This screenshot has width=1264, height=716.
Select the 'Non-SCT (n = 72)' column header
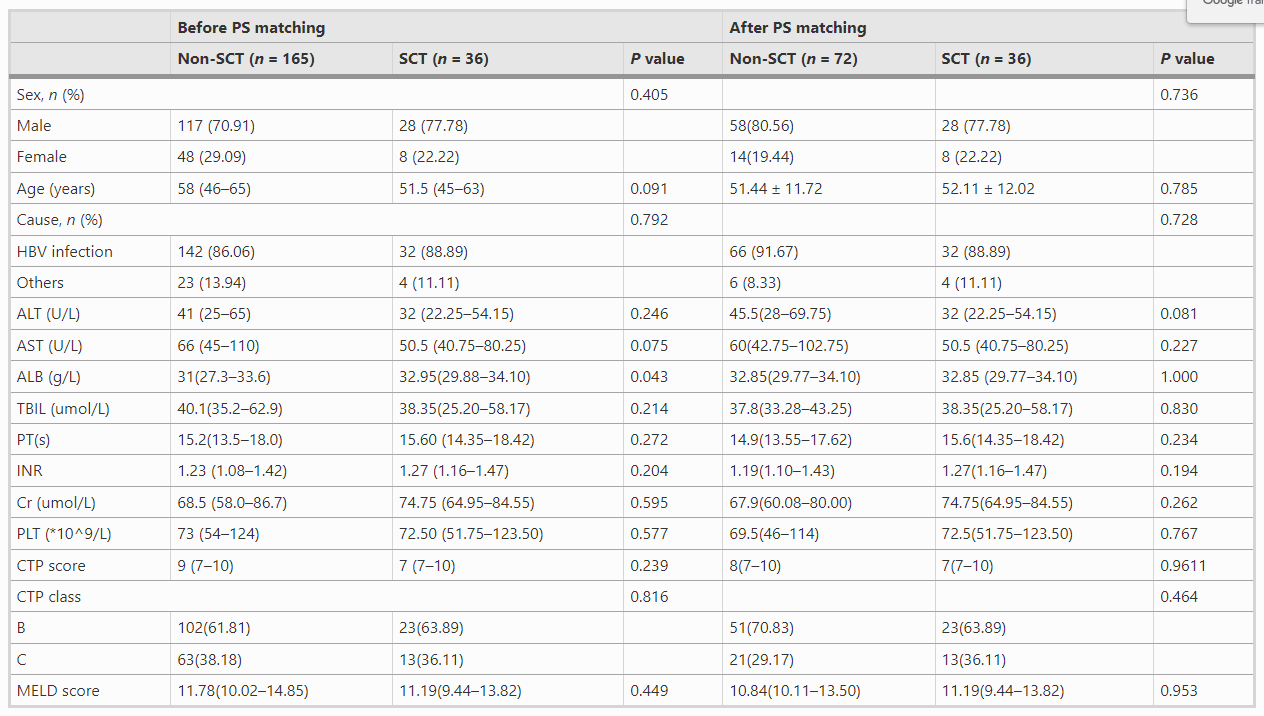coord(793,59)
